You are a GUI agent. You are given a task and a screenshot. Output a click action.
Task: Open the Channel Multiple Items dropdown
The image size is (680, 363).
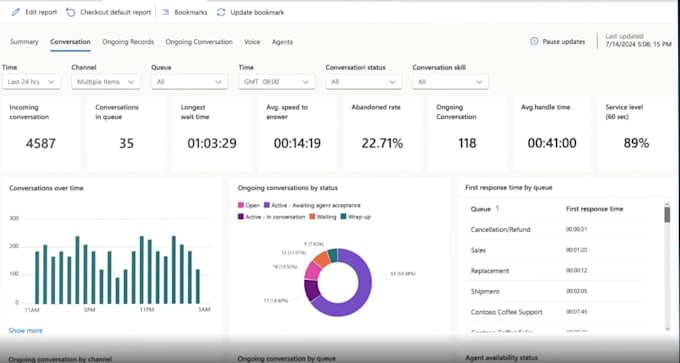pyautogui.click(x=106, y=82)
